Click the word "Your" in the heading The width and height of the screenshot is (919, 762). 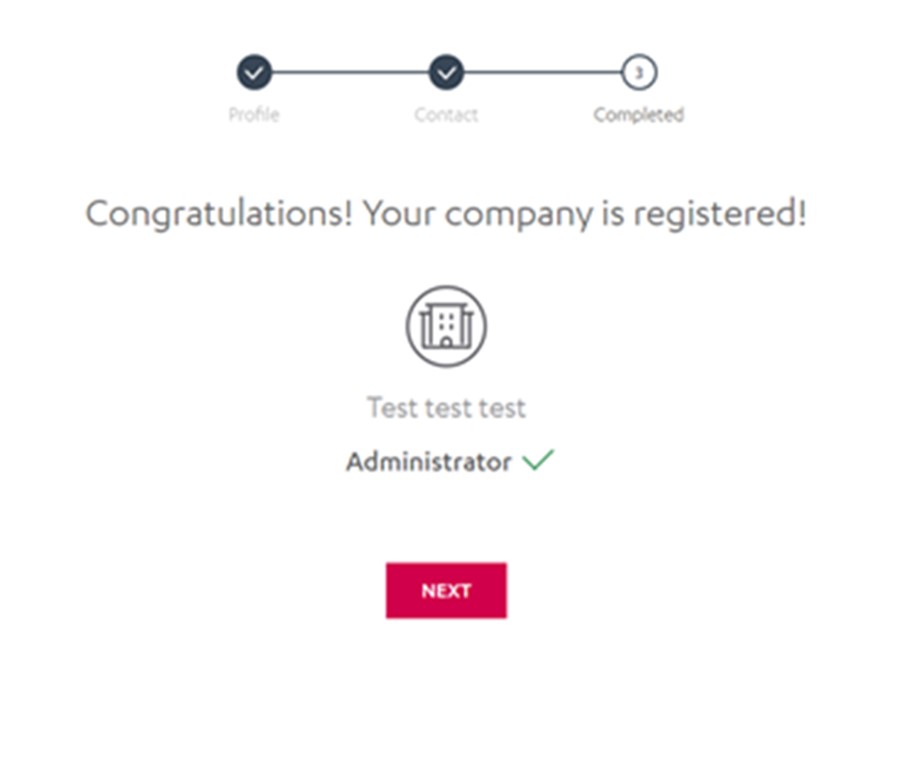[397, 215]
